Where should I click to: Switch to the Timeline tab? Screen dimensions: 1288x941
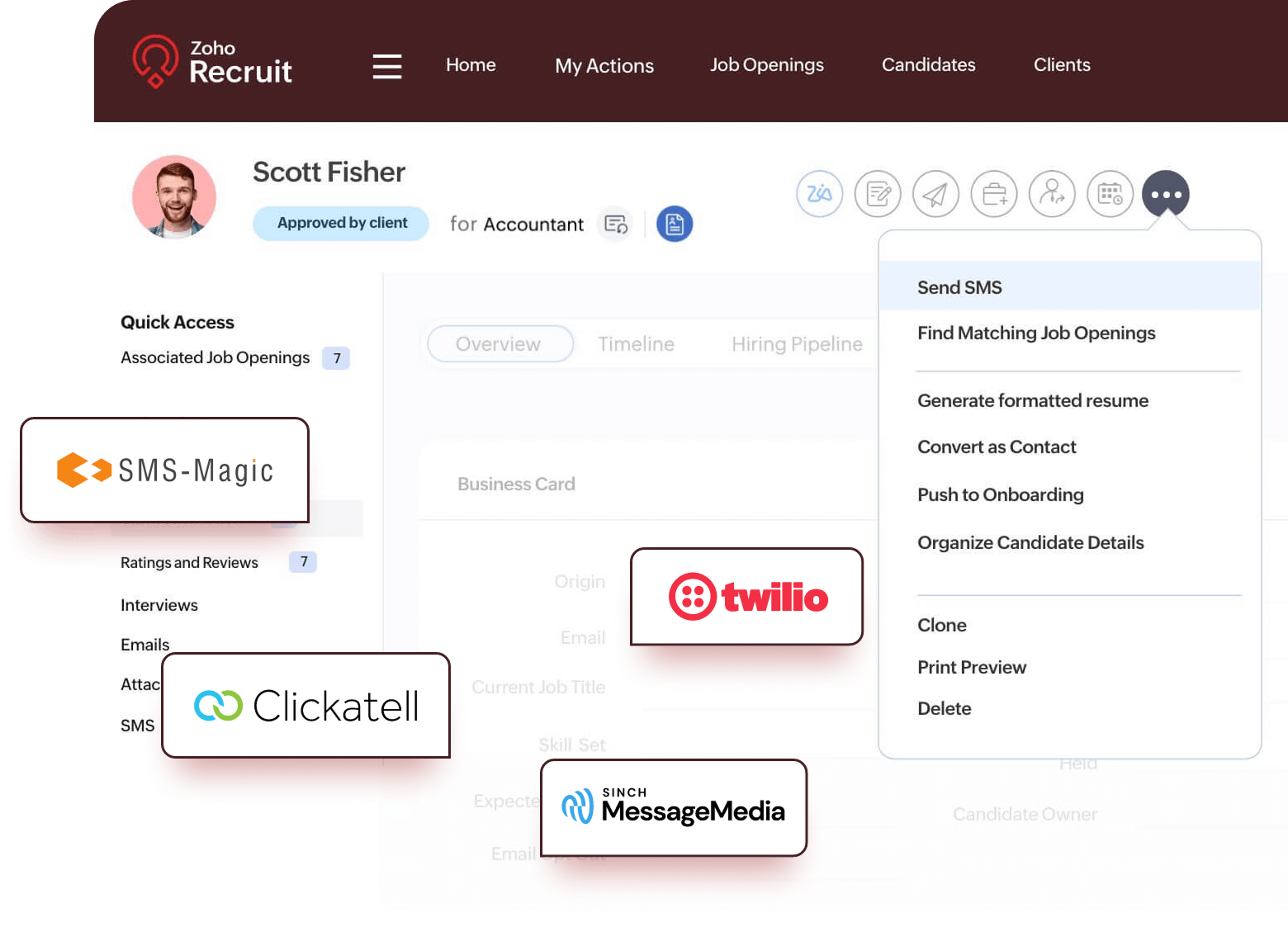pos(636,344)
